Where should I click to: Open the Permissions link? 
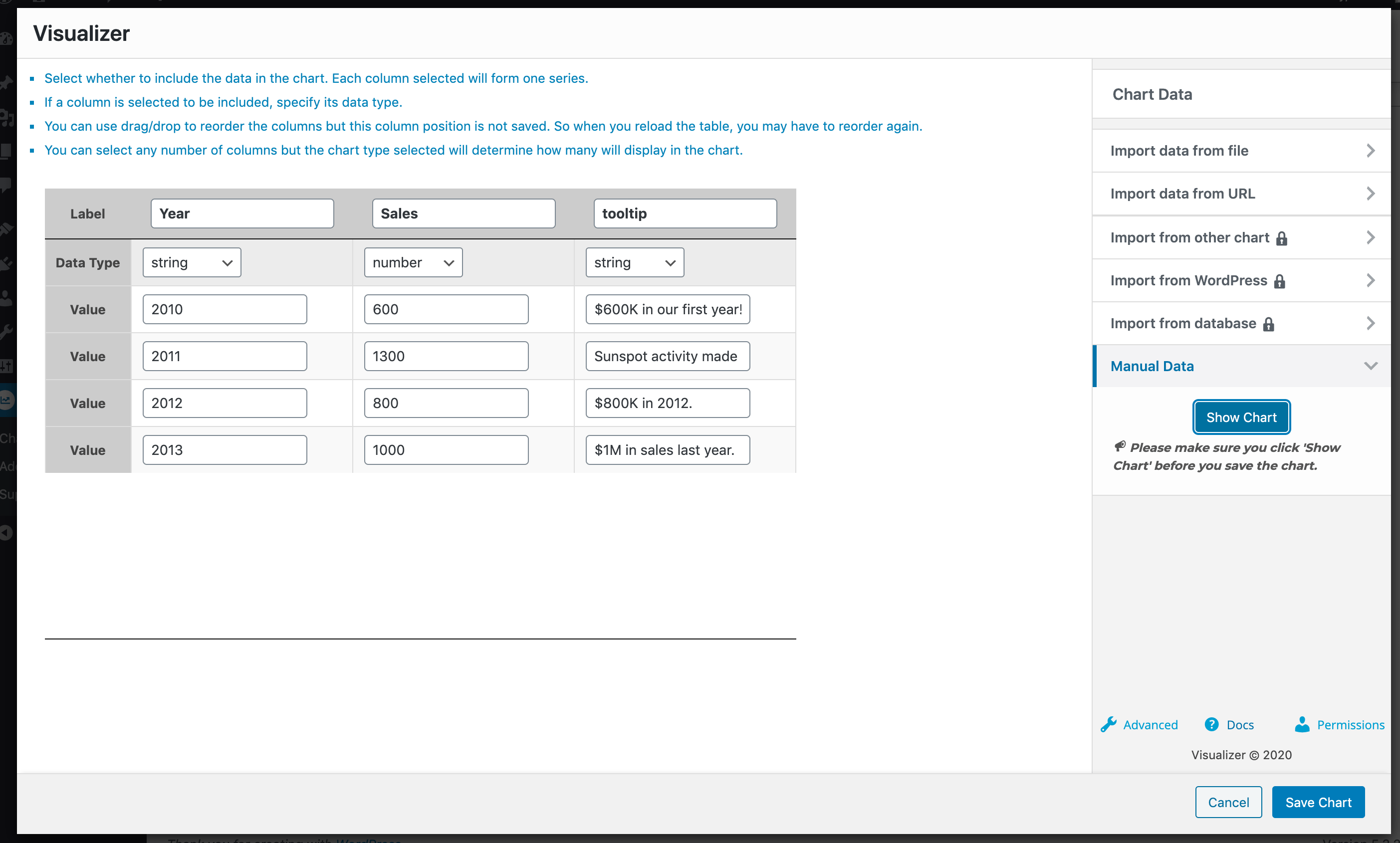point(1350,725)
